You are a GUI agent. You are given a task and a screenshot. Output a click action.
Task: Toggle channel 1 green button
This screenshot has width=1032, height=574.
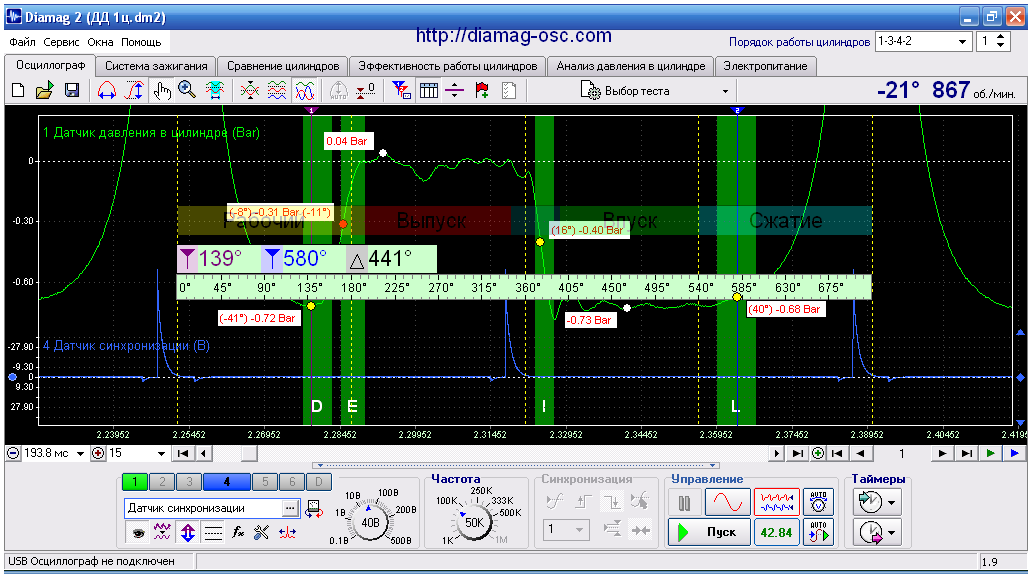click(135, 482)
